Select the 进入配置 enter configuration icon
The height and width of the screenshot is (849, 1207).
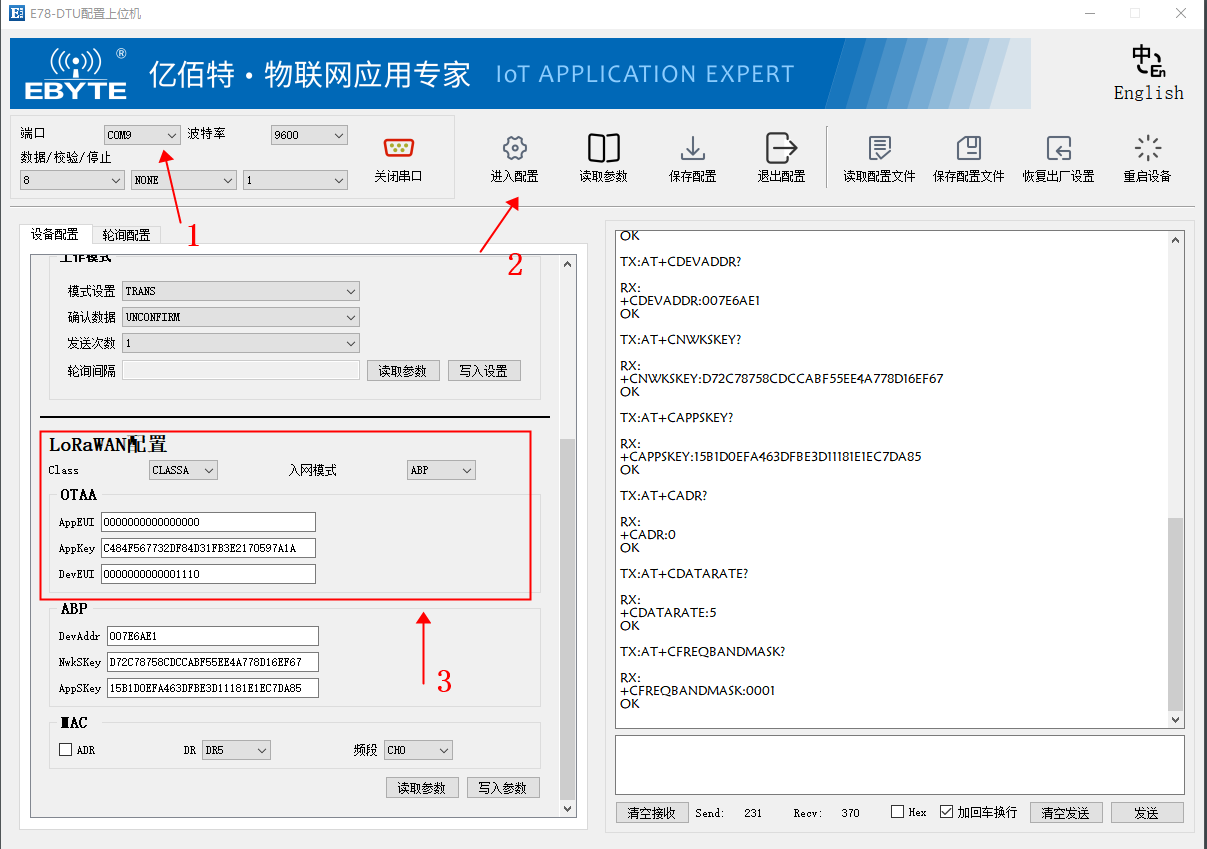[513, 156]
